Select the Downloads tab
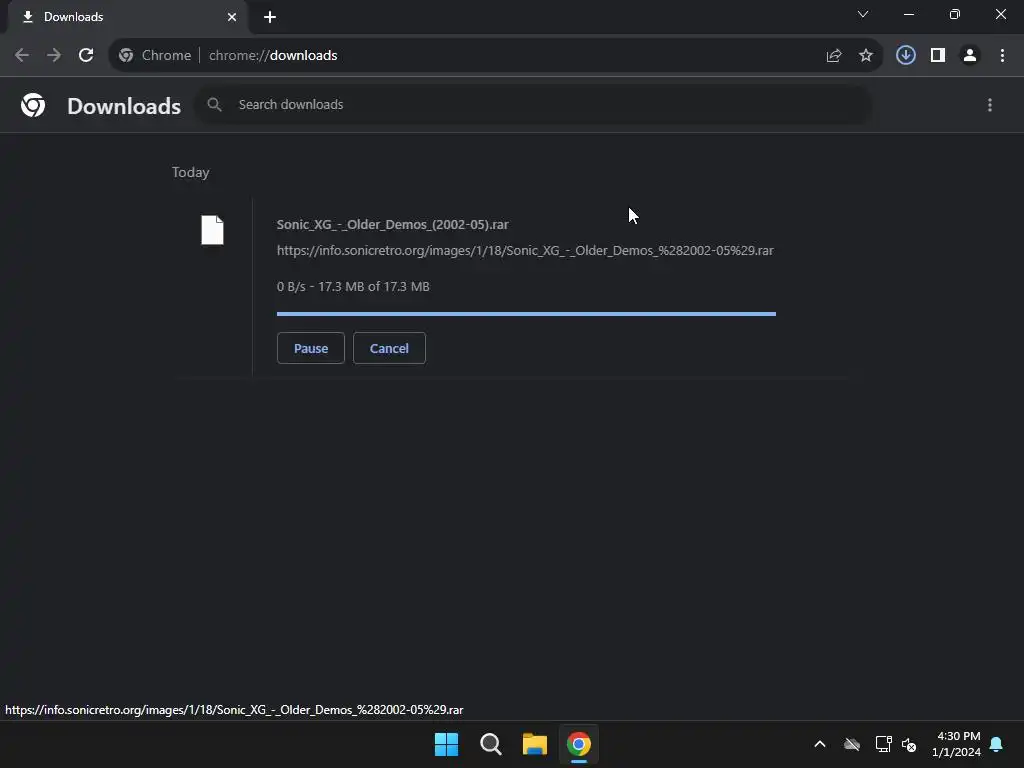1024x768 pixels. point(127,17)
